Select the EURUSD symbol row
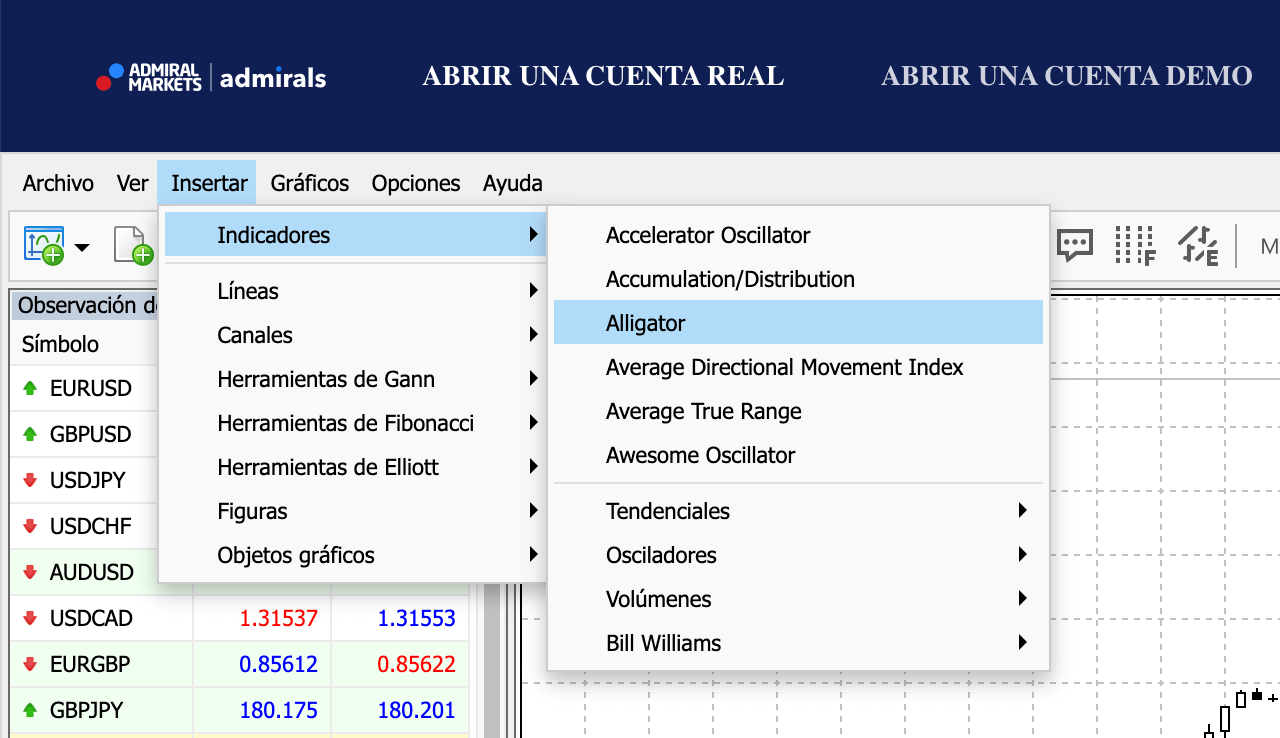 pyautogui.click(x=84, y=388)
